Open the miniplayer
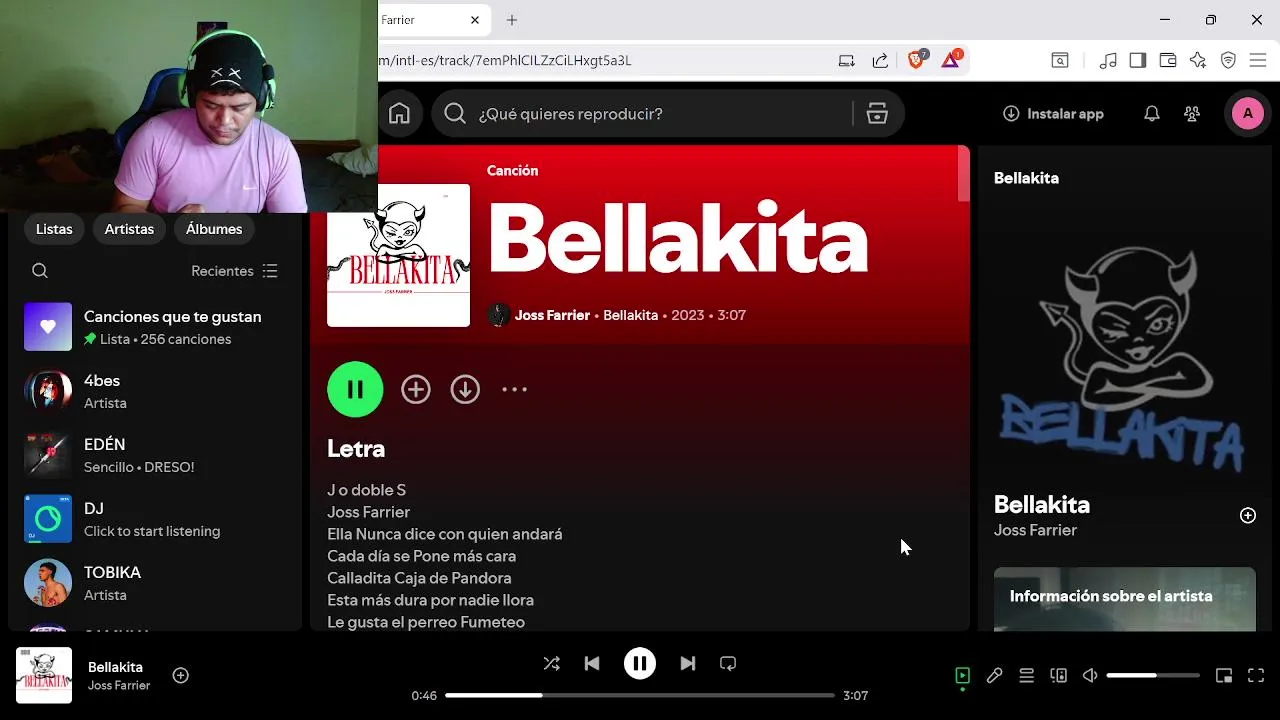Image resolution: width=1280 pixels, height=720 pixels. [x=1224, y=676]
